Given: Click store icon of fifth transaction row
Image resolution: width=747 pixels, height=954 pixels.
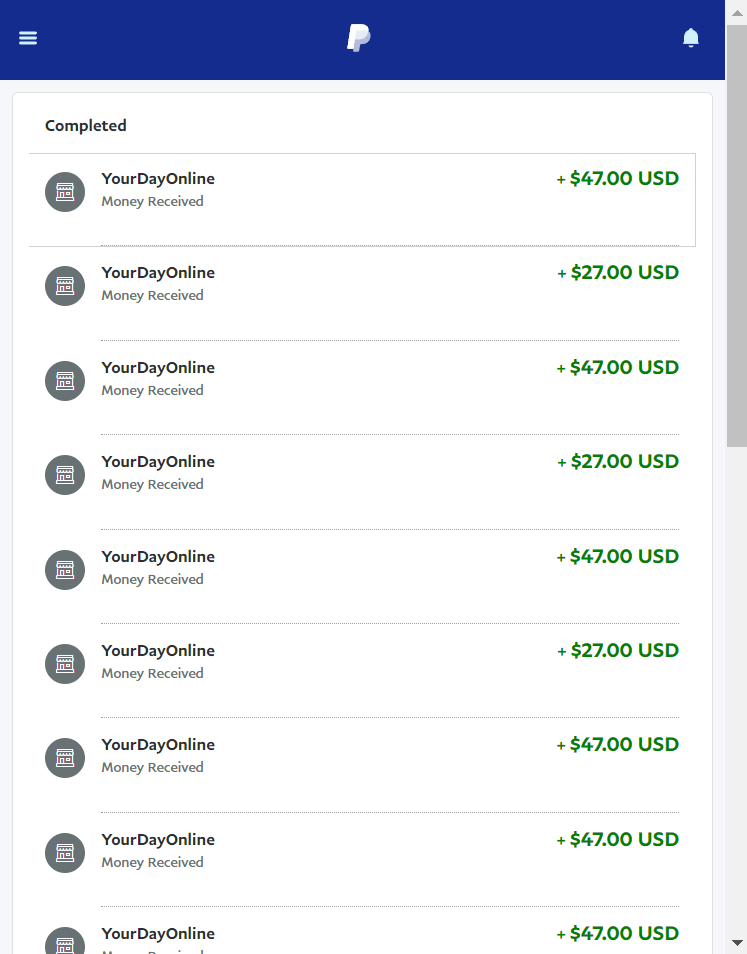Looking at the screenshot, I should (x=65, y=570).
